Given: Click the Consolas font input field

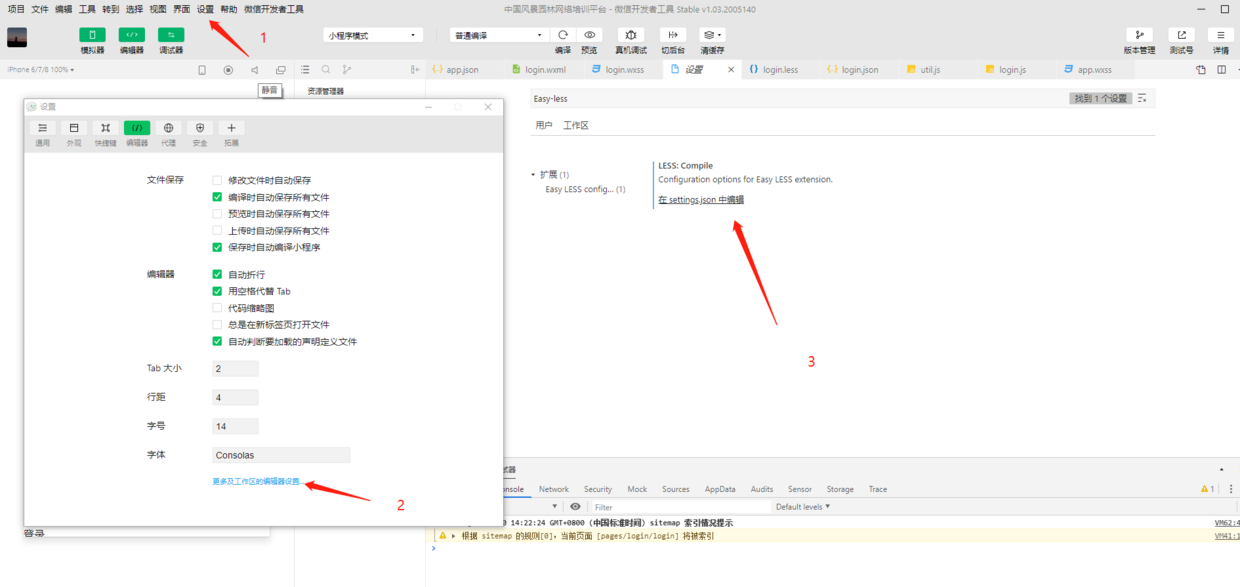Looking at the screenshot, I should pyautogui.click(x=281, y=455).
